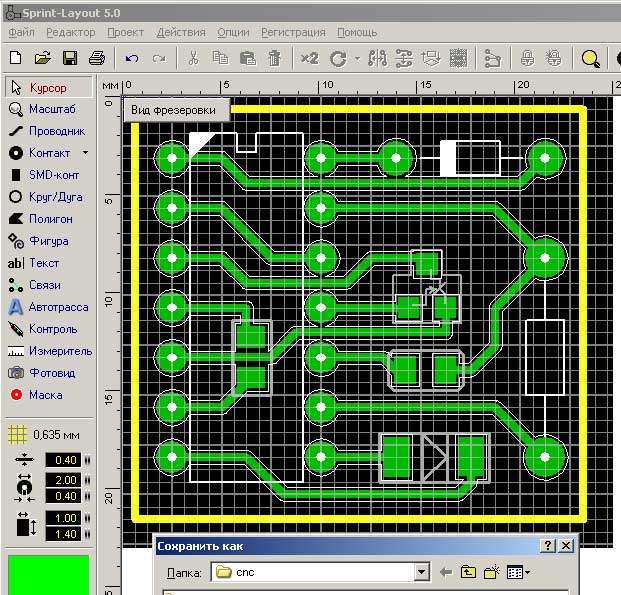621x595 pixels.
Task: Click the SMD pad width 1.00 field
Action: point(63,518)
